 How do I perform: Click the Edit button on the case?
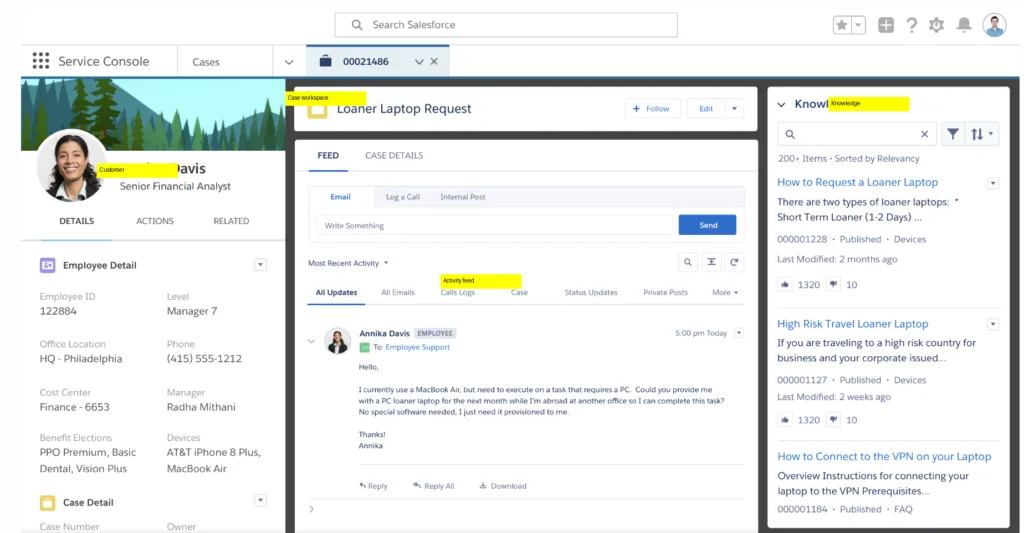coord(706,108)
